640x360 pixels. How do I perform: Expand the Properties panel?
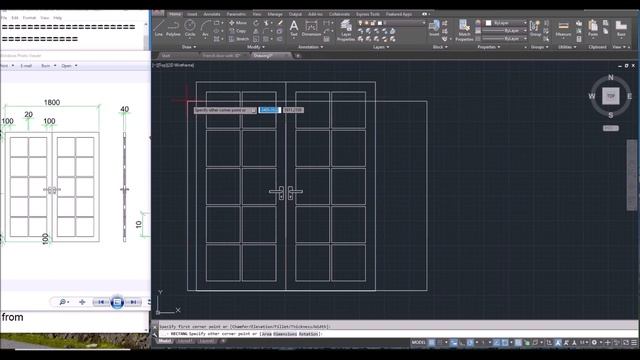489,47
